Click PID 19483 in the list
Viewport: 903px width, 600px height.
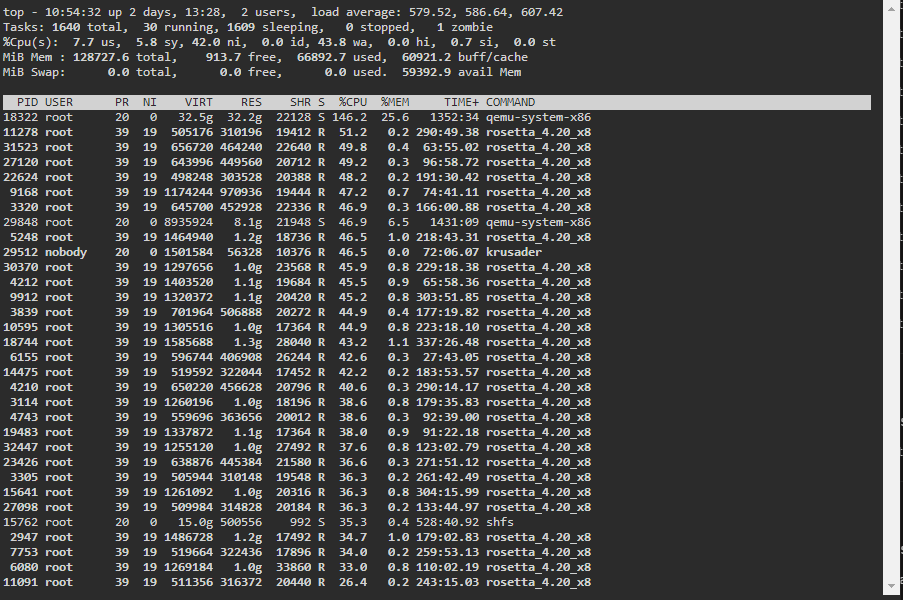[x=21, y=431]
